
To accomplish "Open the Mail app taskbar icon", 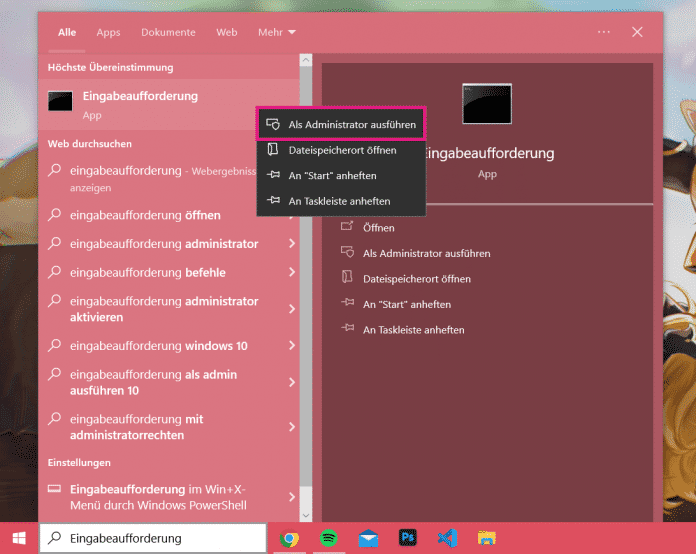I will pos(368,538).
